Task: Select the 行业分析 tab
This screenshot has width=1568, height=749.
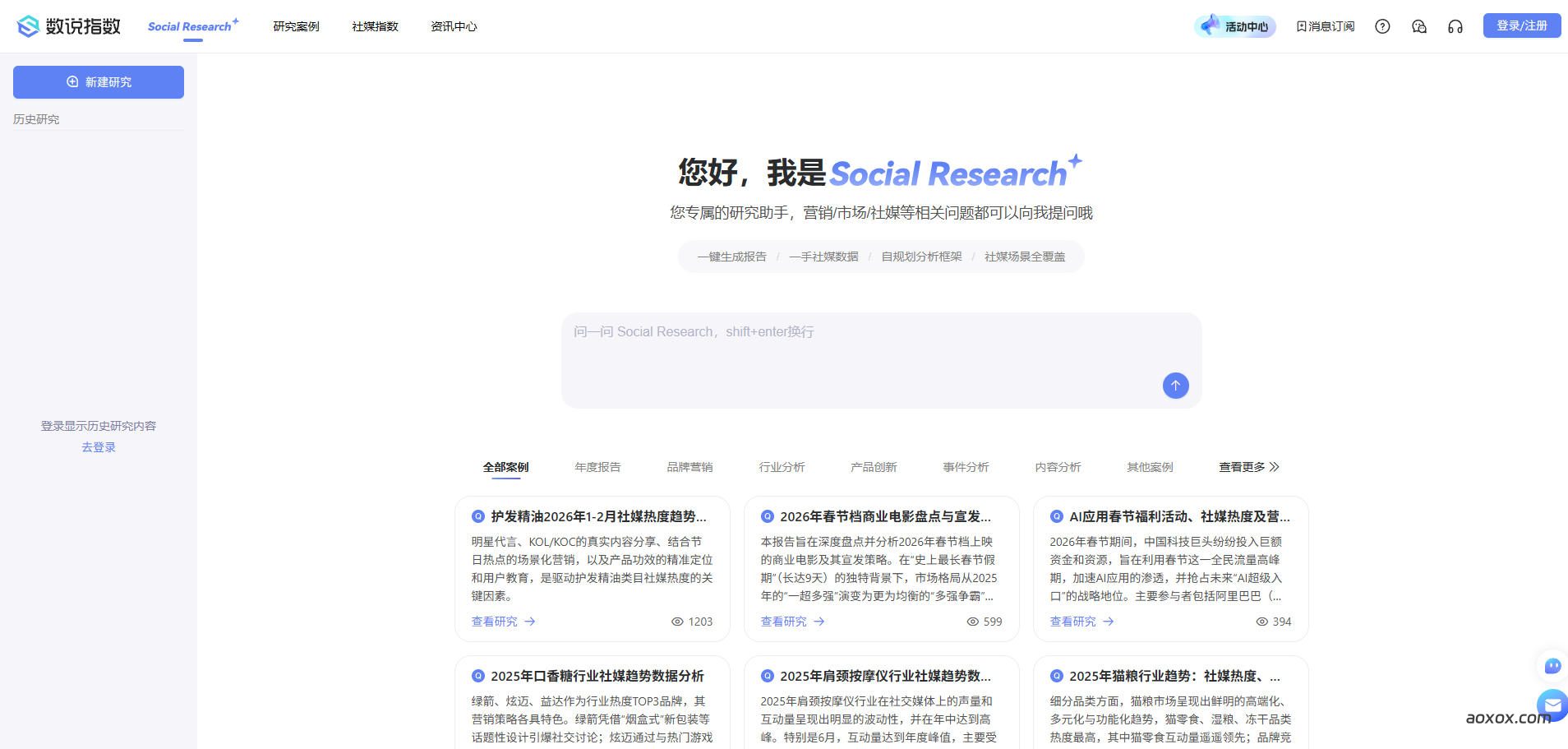Action: (x=782, y=467)
